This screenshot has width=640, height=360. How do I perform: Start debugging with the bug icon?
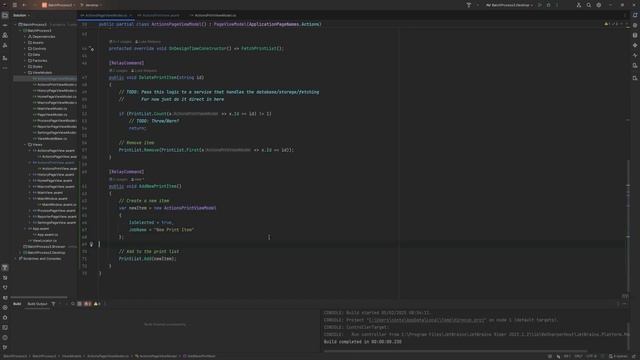[x=549, y=5]
